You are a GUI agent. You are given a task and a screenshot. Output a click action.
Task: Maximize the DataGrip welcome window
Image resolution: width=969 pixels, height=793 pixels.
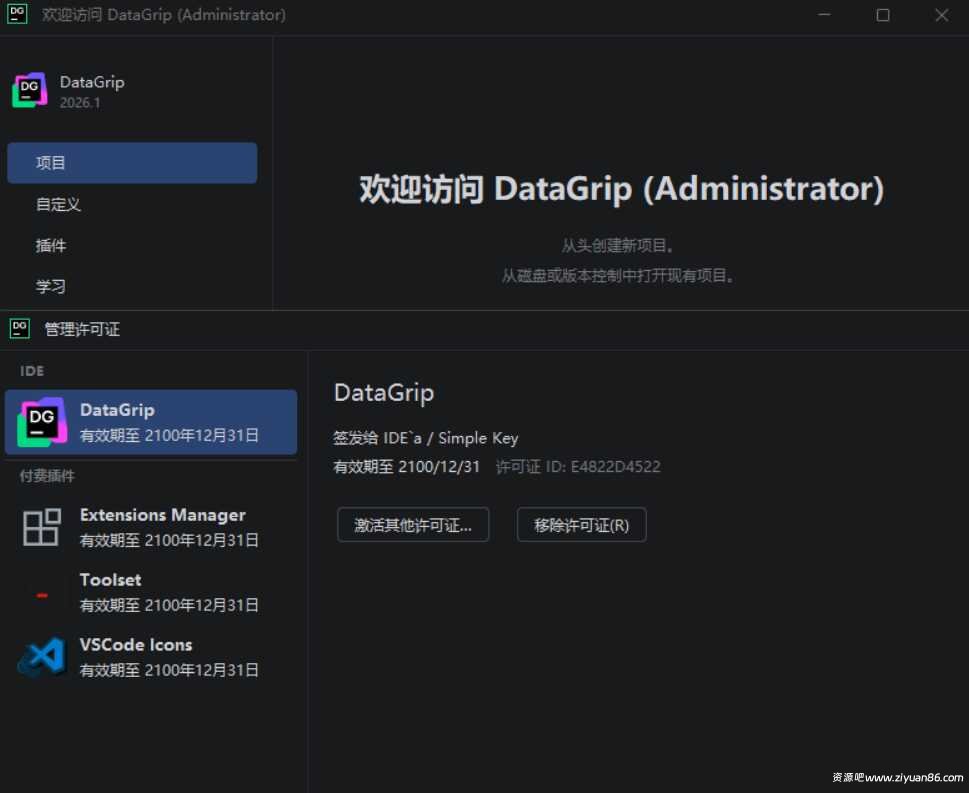883,15
